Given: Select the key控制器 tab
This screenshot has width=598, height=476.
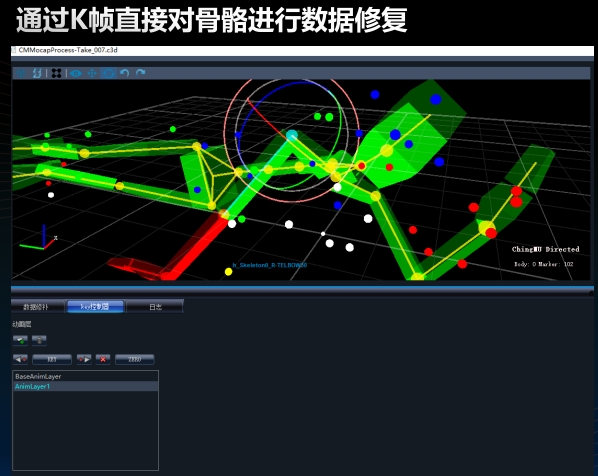Looking at the screenshot, I should coord(95,306).
